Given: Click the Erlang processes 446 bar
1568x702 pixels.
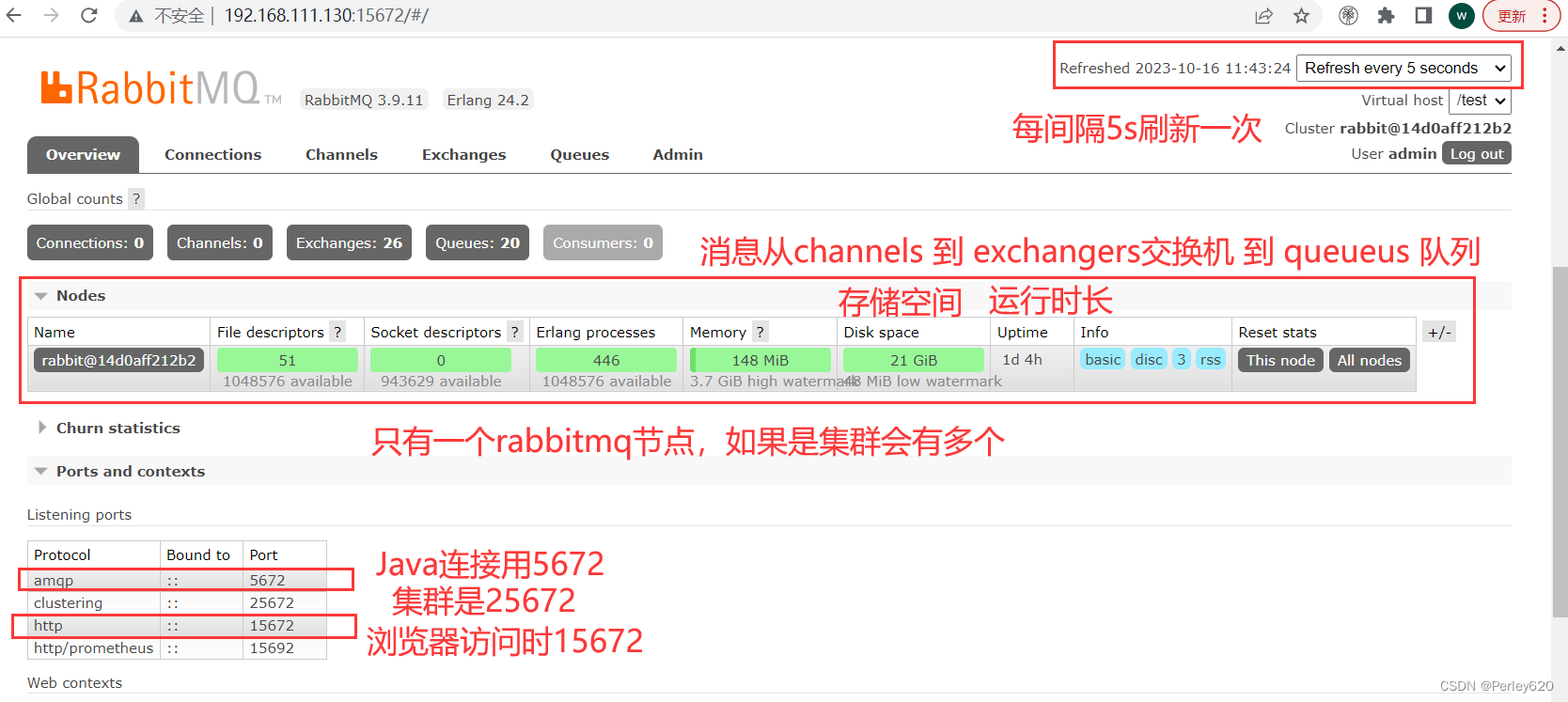Looking at the screenshot, I should 606,360.
